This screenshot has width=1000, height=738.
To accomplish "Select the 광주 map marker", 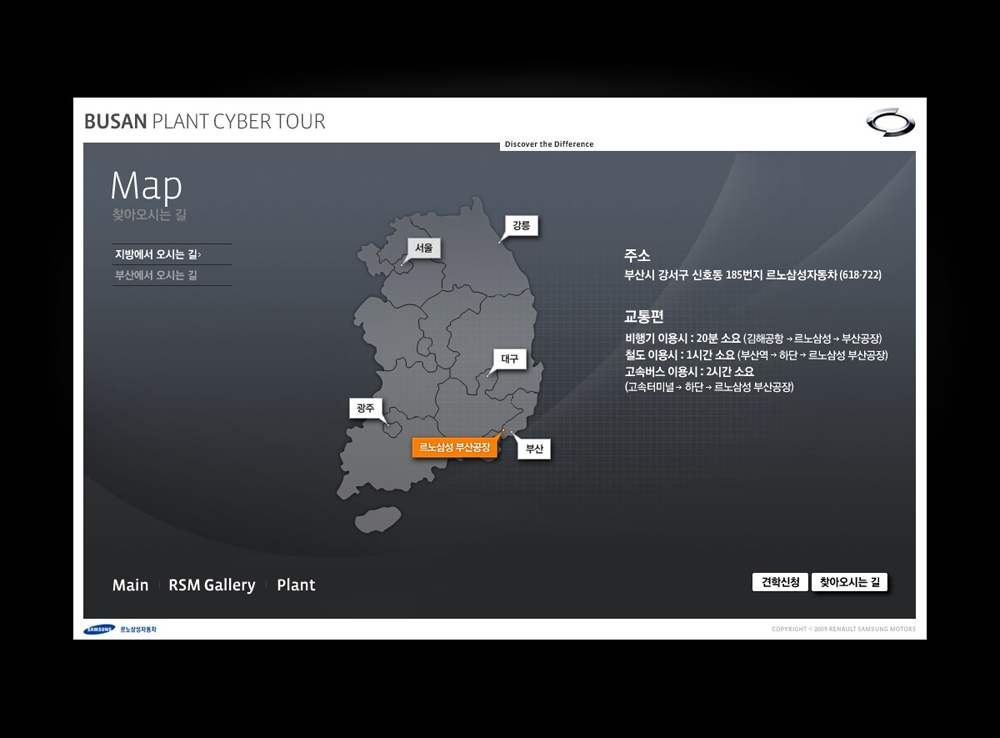I will (x=365, y=408).
